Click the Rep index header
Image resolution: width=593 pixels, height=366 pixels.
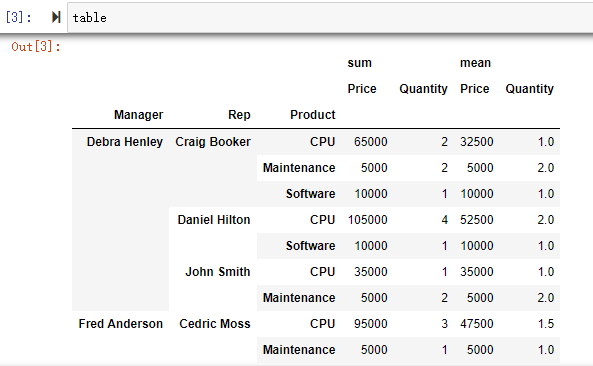(239, 115)
